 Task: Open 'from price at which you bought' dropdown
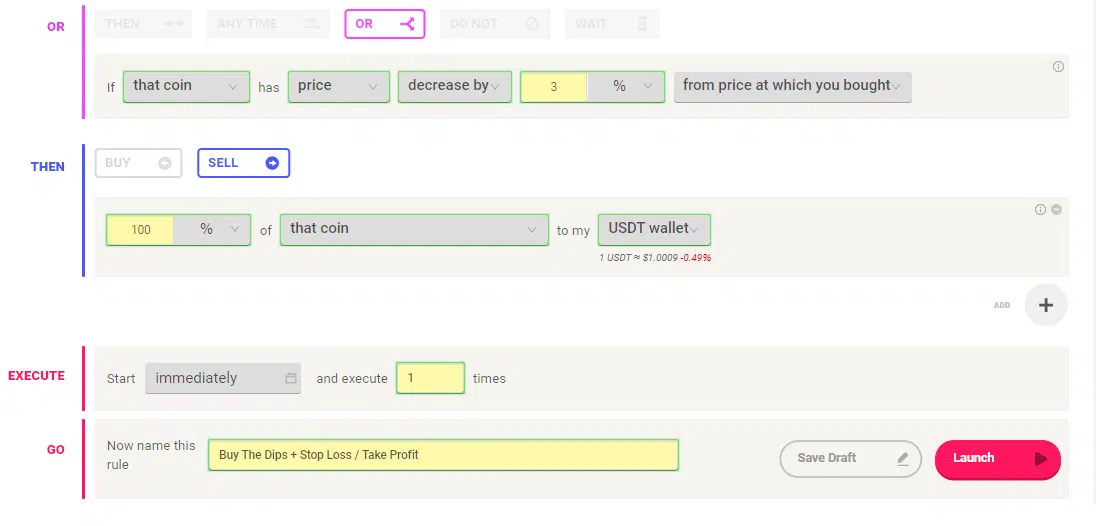[x=793, y=87]
